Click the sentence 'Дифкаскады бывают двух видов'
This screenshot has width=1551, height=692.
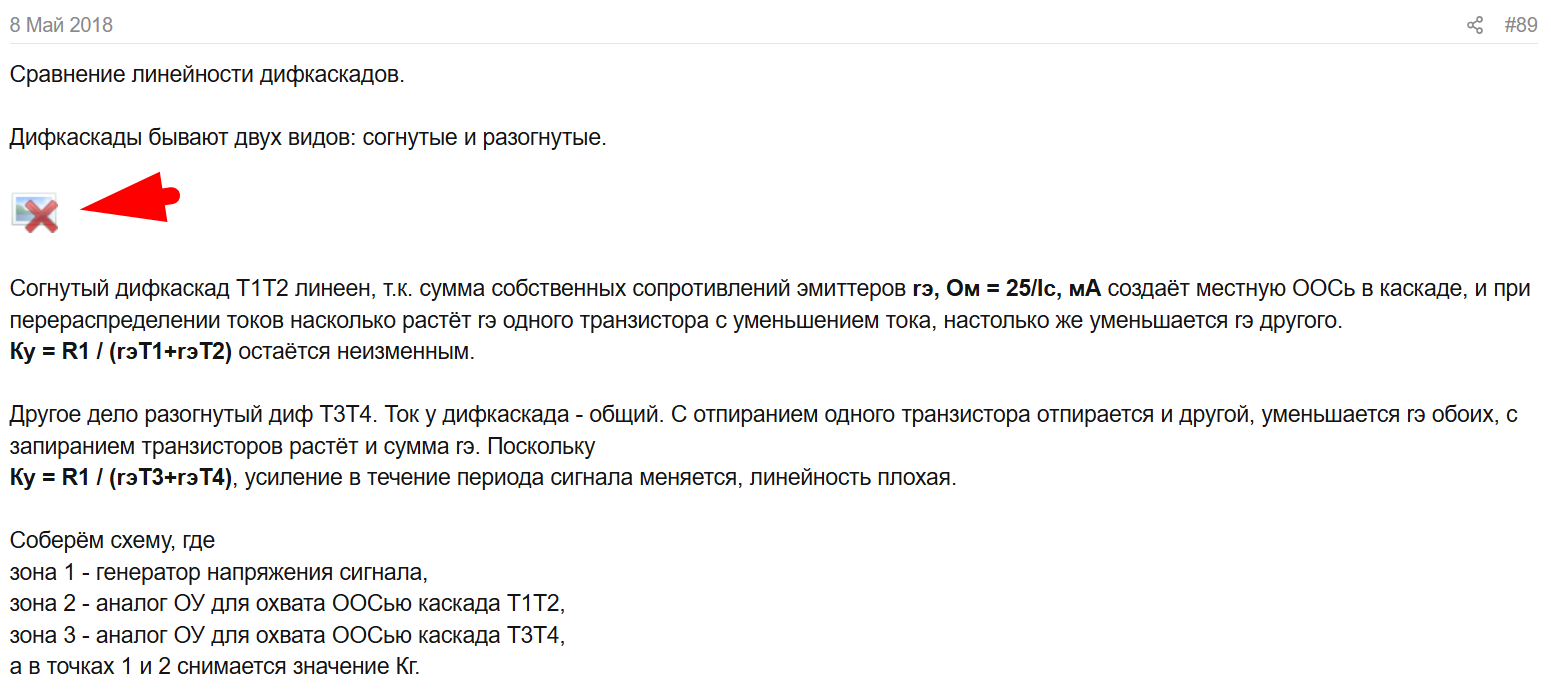click(x=308, y=138)
